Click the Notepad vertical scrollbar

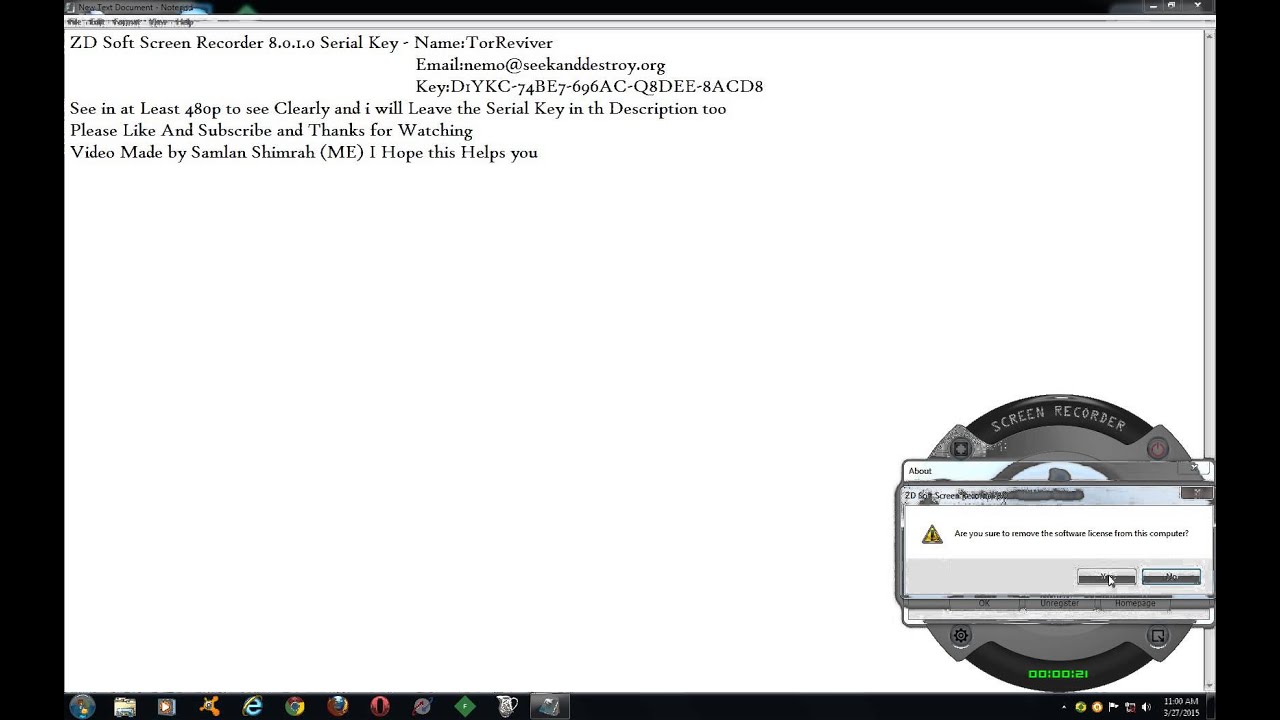1209,360
